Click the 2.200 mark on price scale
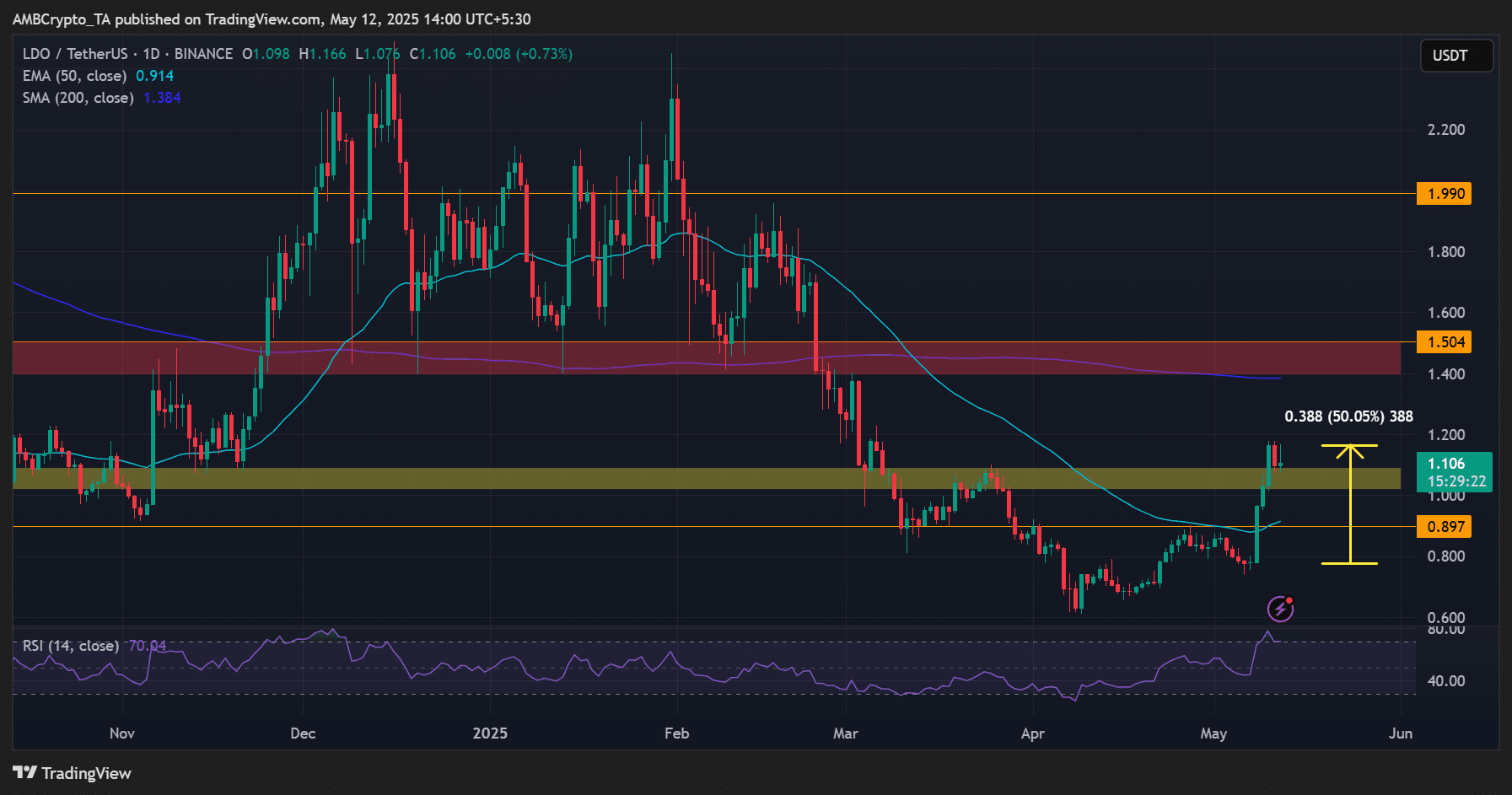1512x795 pixels. click(x=1445, y=130)
